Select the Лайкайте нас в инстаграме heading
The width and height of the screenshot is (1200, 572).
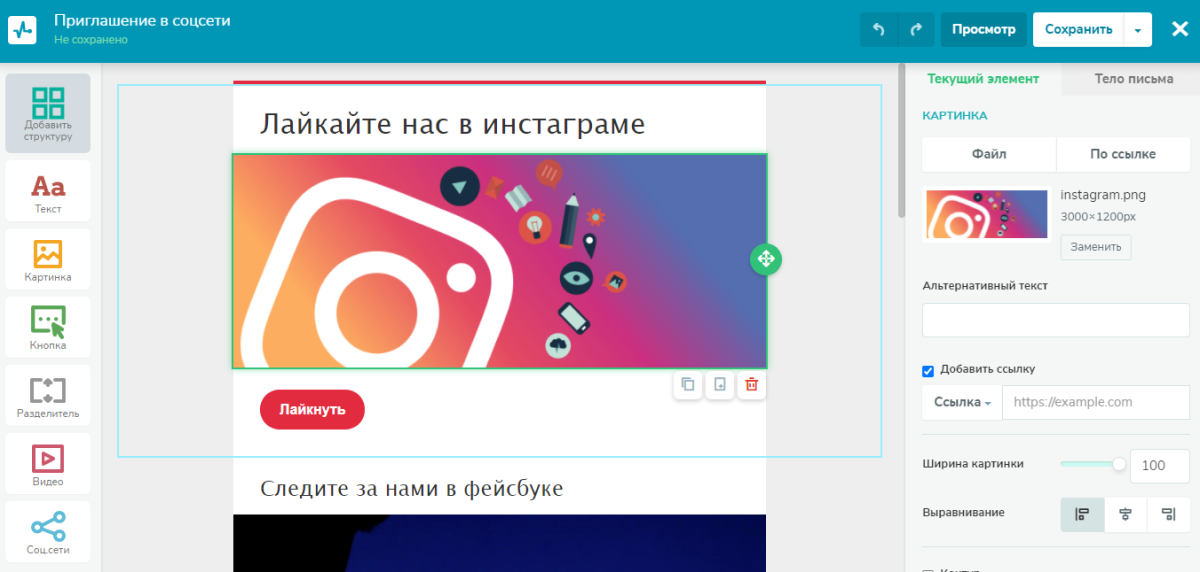[453, 124]
